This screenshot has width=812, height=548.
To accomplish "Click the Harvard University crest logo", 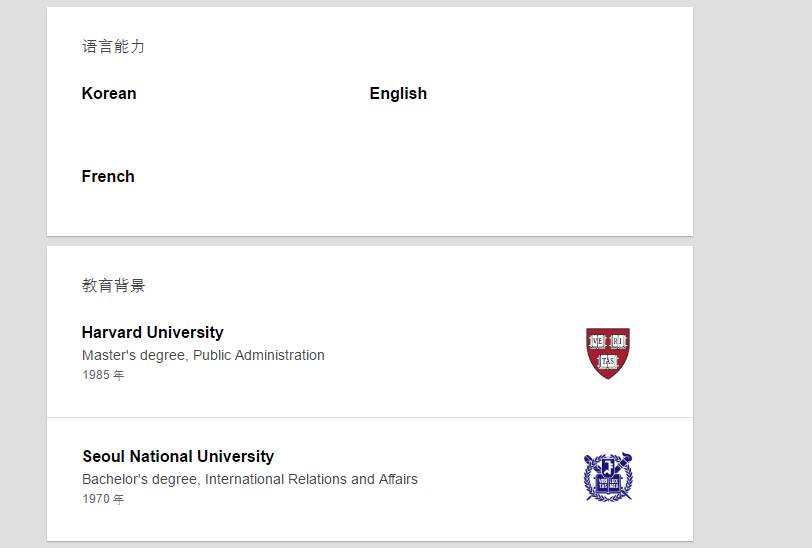I will (x=608, y=353).
